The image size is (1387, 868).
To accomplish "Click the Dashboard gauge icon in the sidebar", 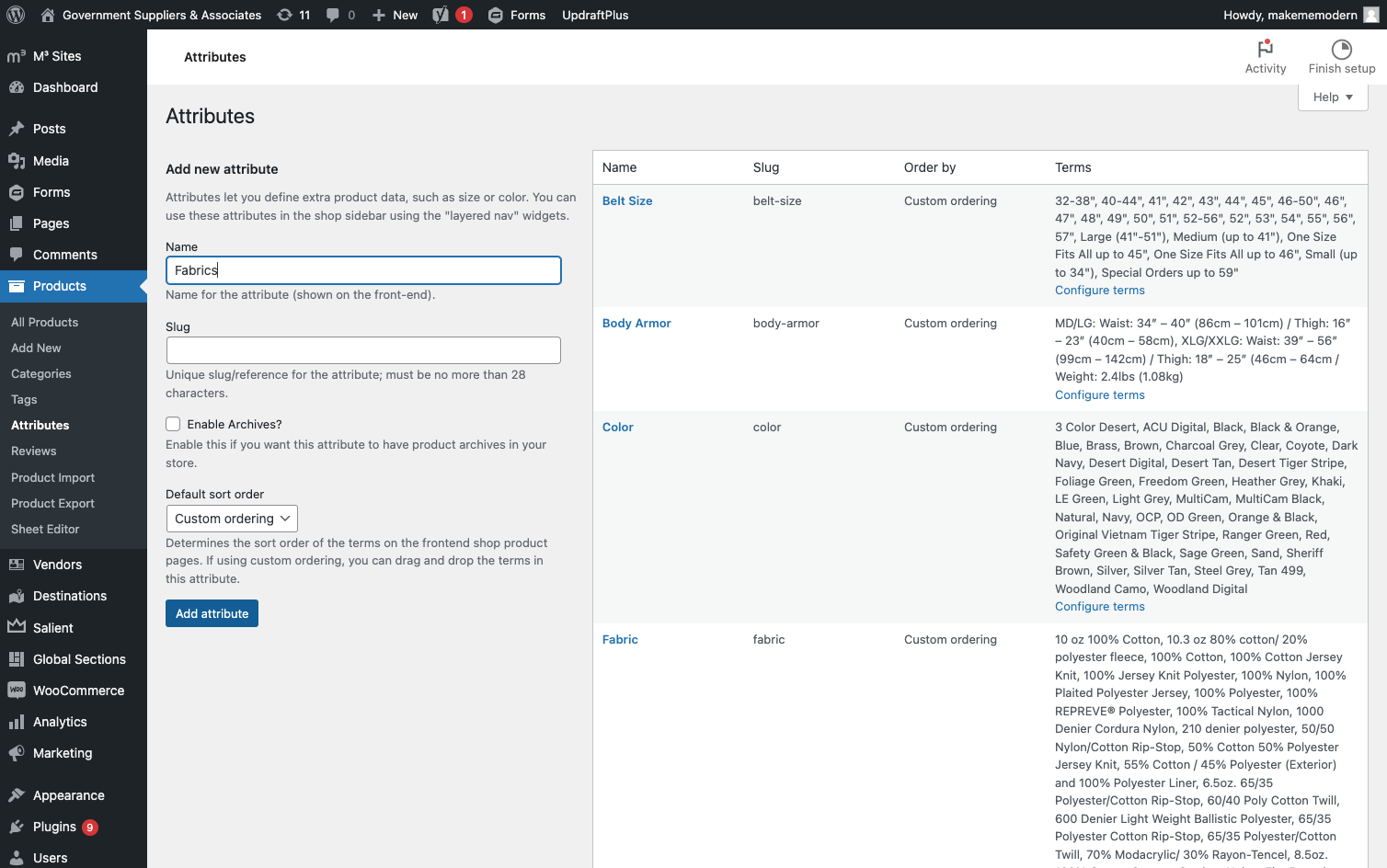I will 17,87.
